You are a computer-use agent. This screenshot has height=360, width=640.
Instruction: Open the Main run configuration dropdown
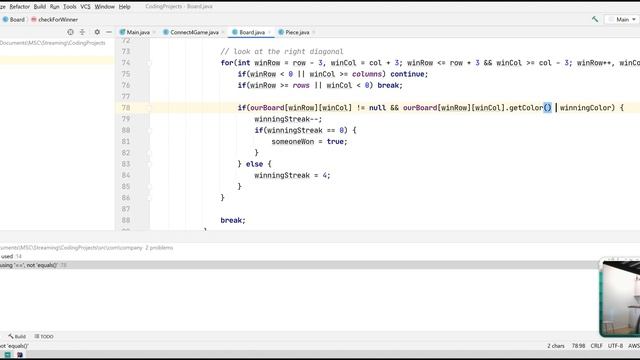coord(622,19)
